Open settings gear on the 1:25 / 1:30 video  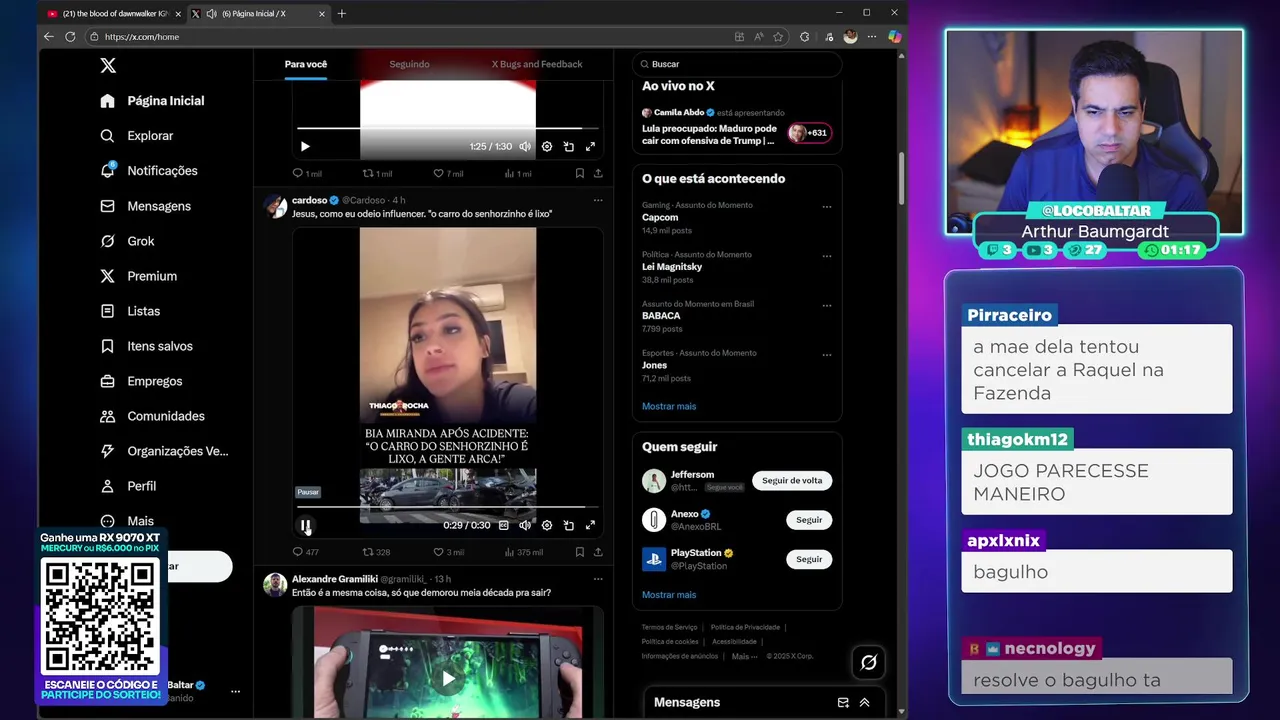coord(547,147)
